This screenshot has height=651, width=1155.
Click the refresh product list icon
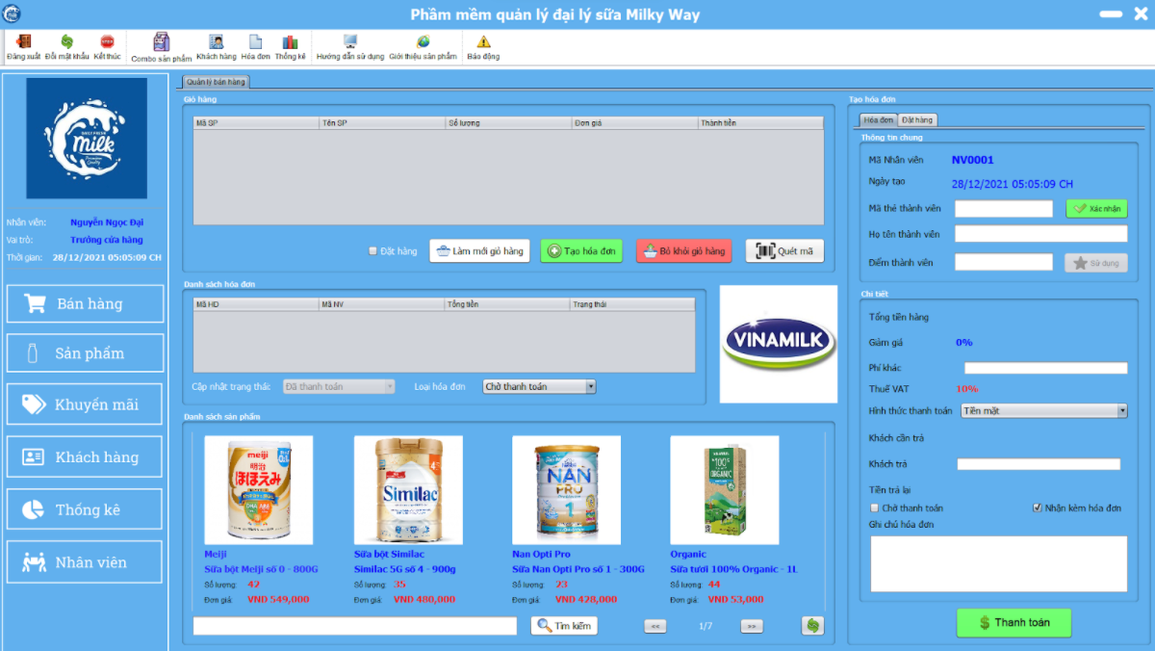812,625
